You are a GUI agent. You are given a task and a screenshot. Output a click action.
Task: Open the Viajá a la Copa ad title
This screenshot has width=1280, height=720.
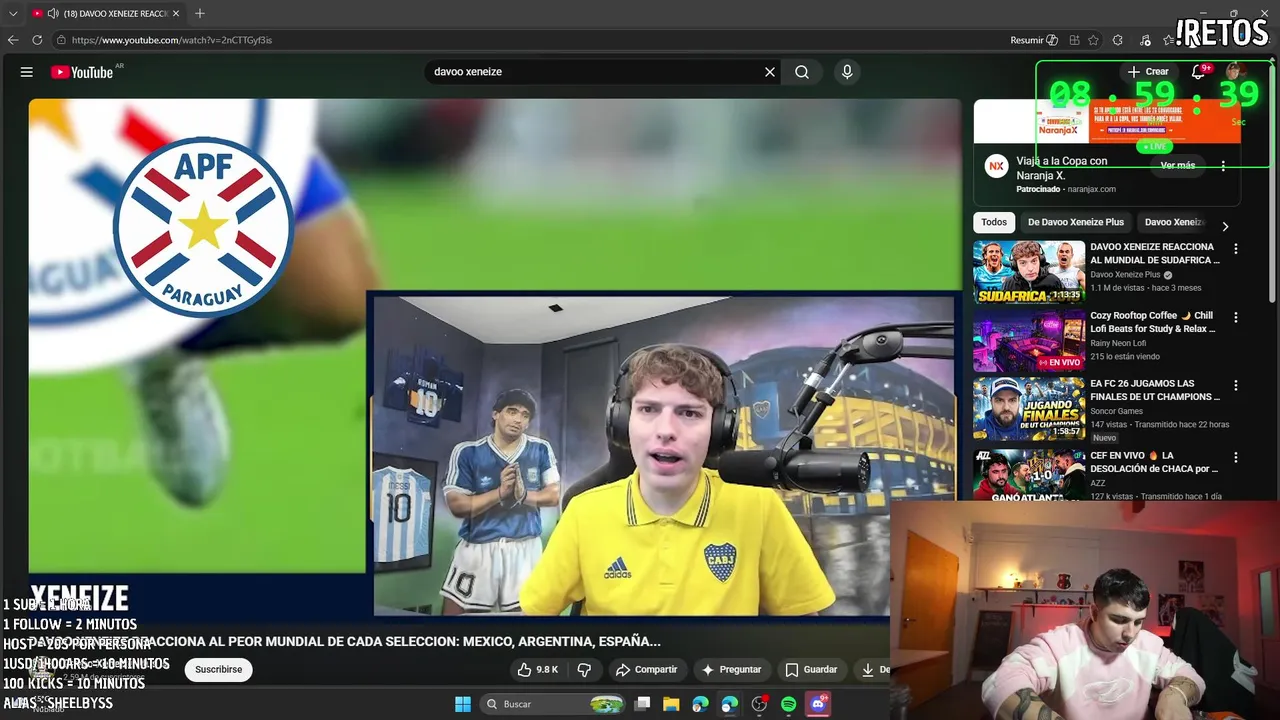(x=1062, y=168)
